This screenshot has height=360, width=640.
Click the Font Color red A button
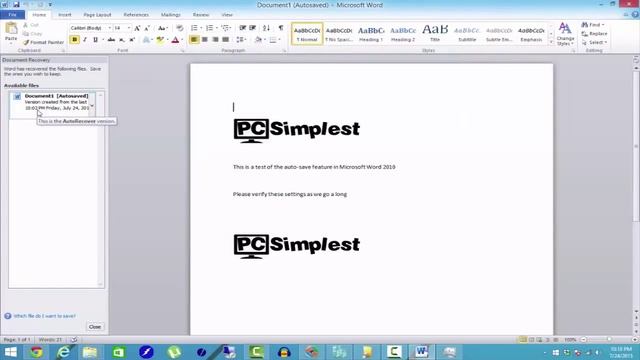click(175, 40)
